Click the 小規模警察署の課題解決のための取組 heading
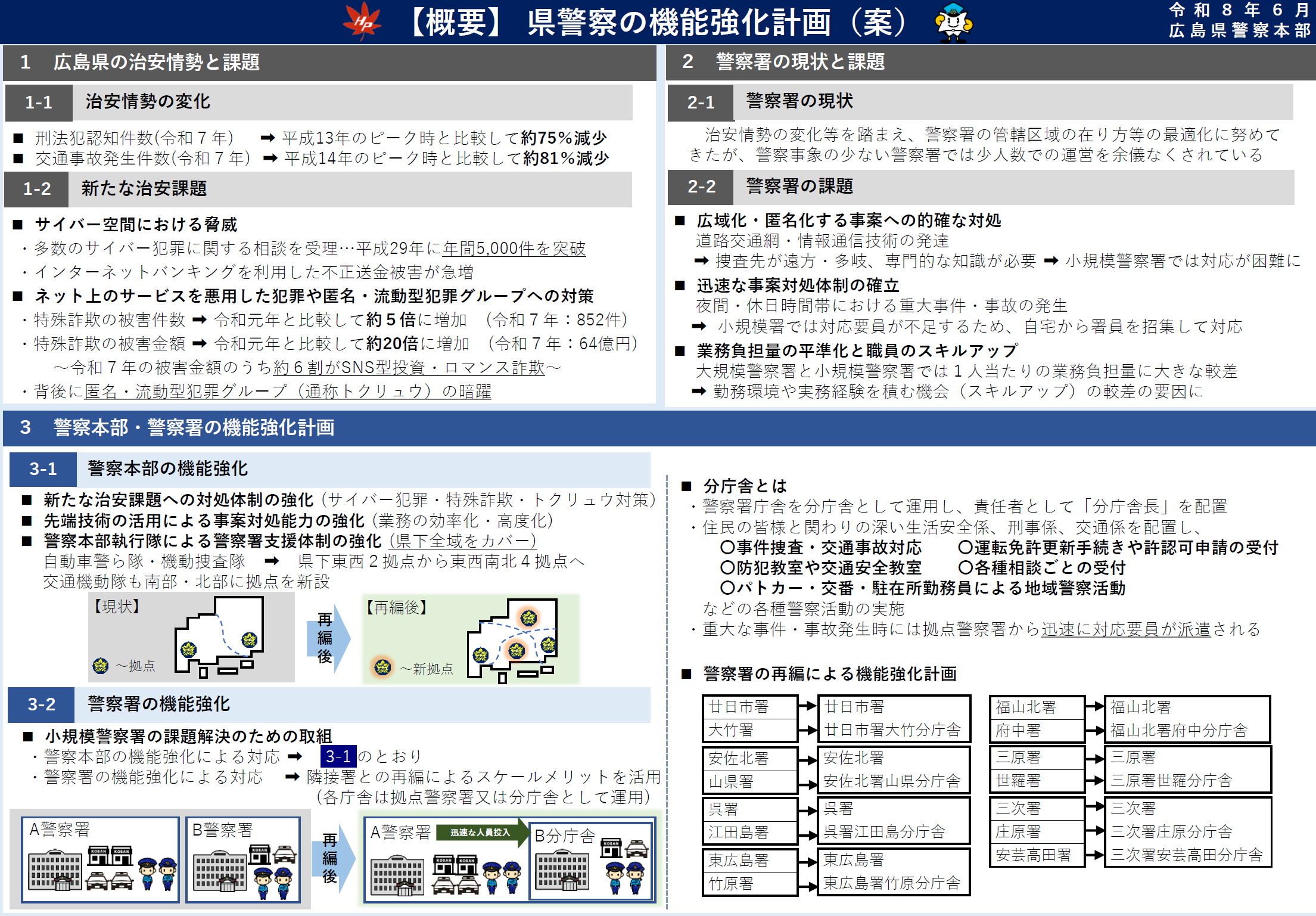1316x916 pixels. click(x=188, y=737)
